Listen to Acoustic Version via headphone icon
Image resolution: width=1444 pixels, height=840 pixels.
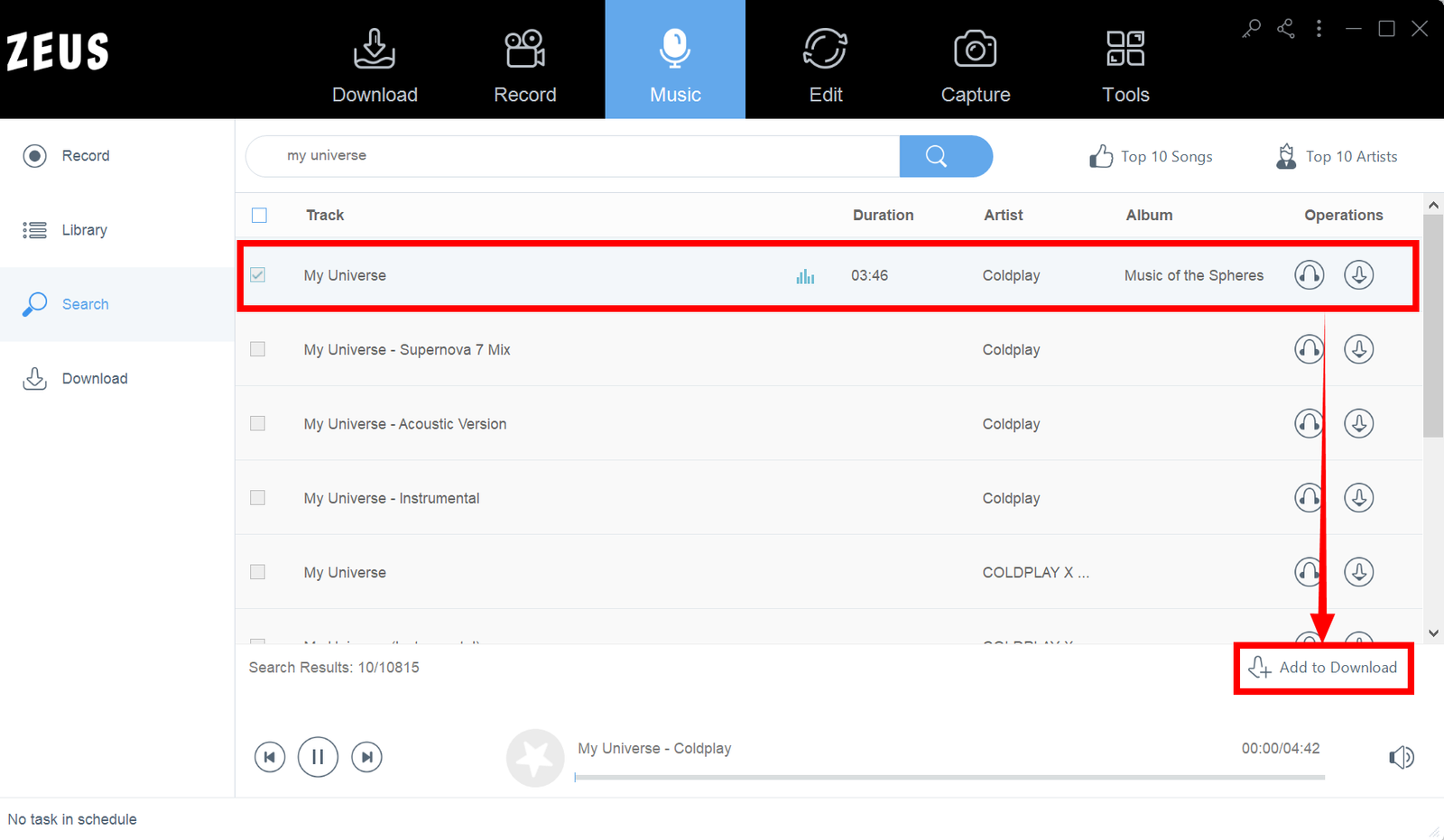point(1309,423)
